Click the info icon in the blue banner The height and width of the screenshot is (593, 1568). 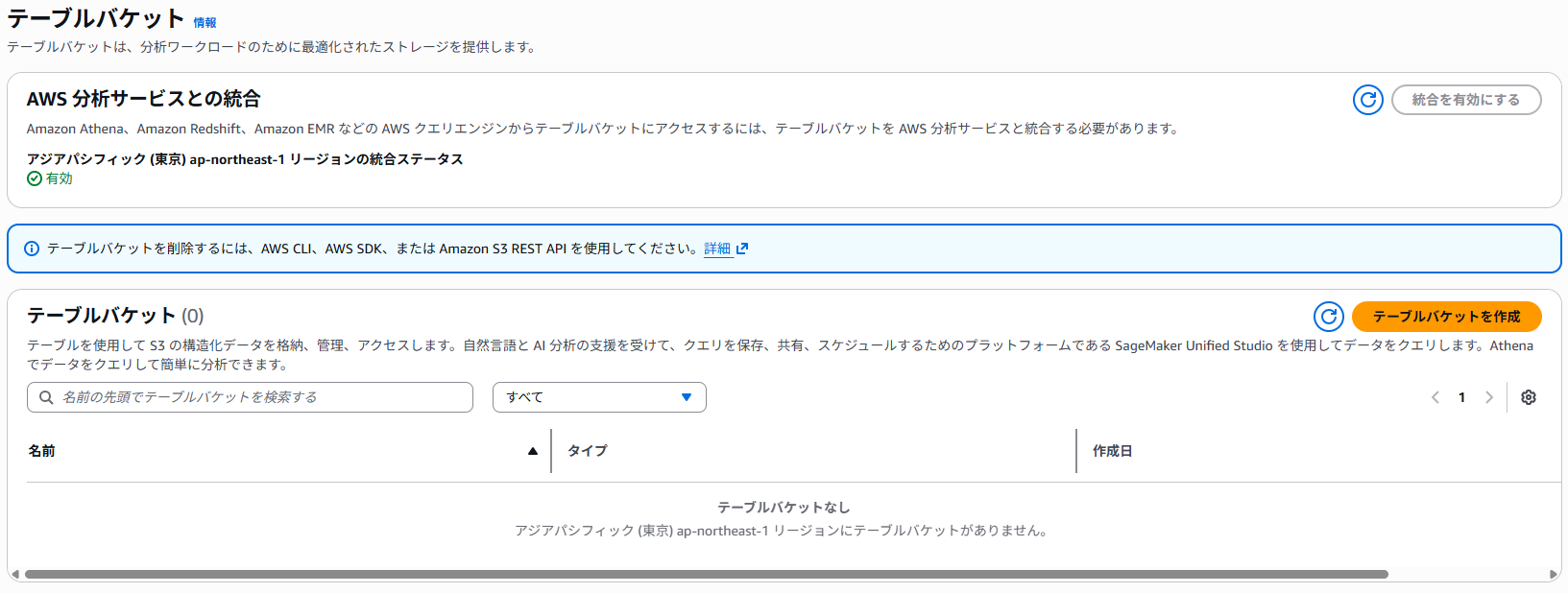tap(32, 249)
